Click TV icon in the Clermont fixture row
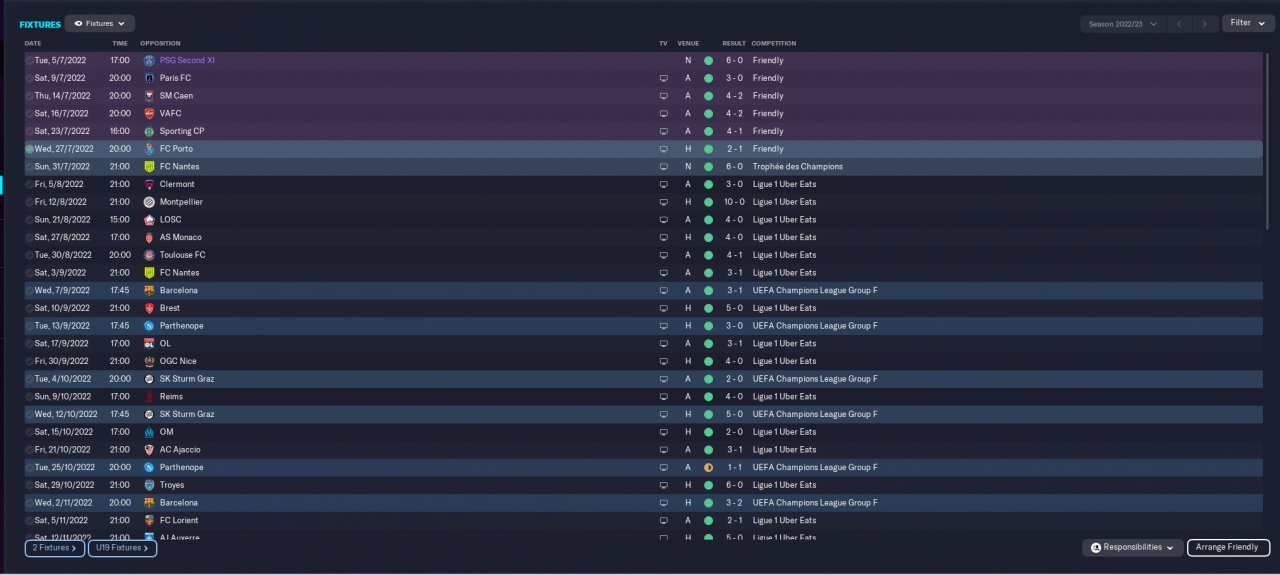 663,184
